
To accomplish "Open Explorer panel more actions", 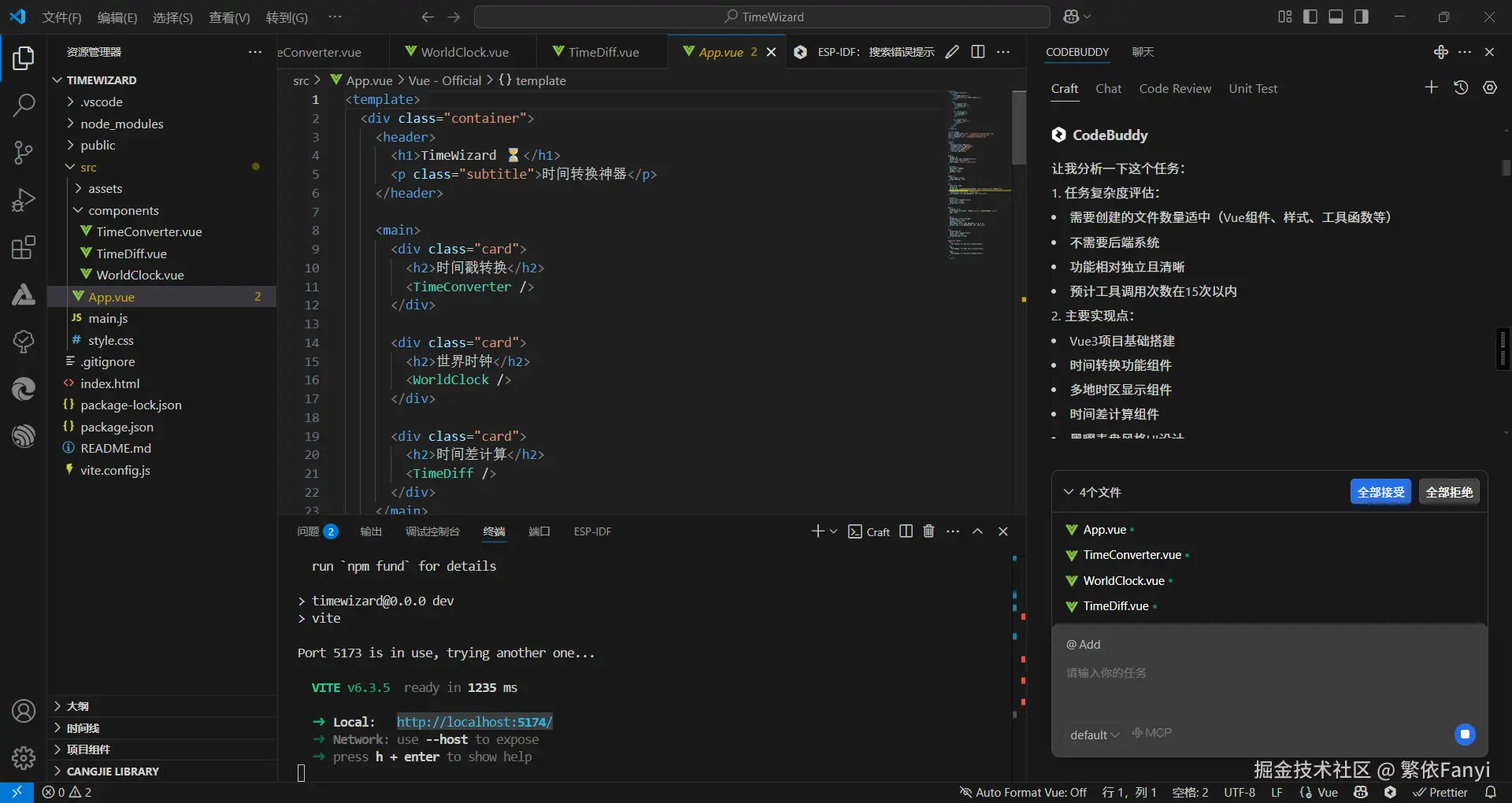I will coord(255,52).
